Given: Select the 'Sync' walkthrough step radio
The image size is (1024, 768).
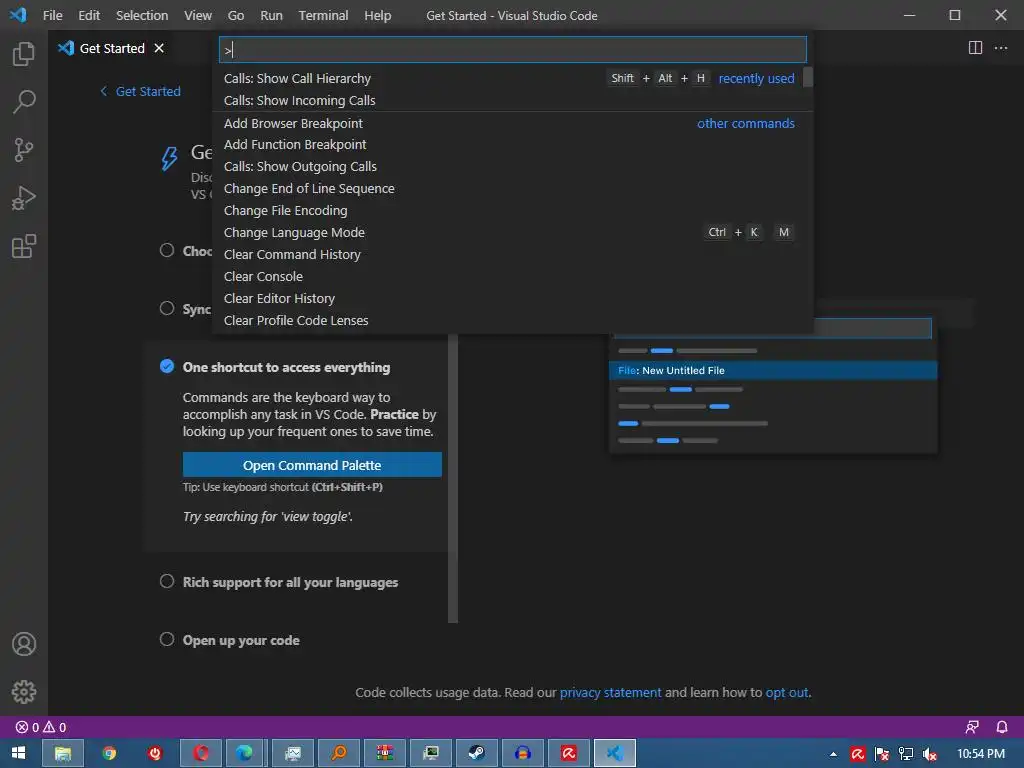Looking at the screenshot, I should pyautogui.click(x=167, y=308).
